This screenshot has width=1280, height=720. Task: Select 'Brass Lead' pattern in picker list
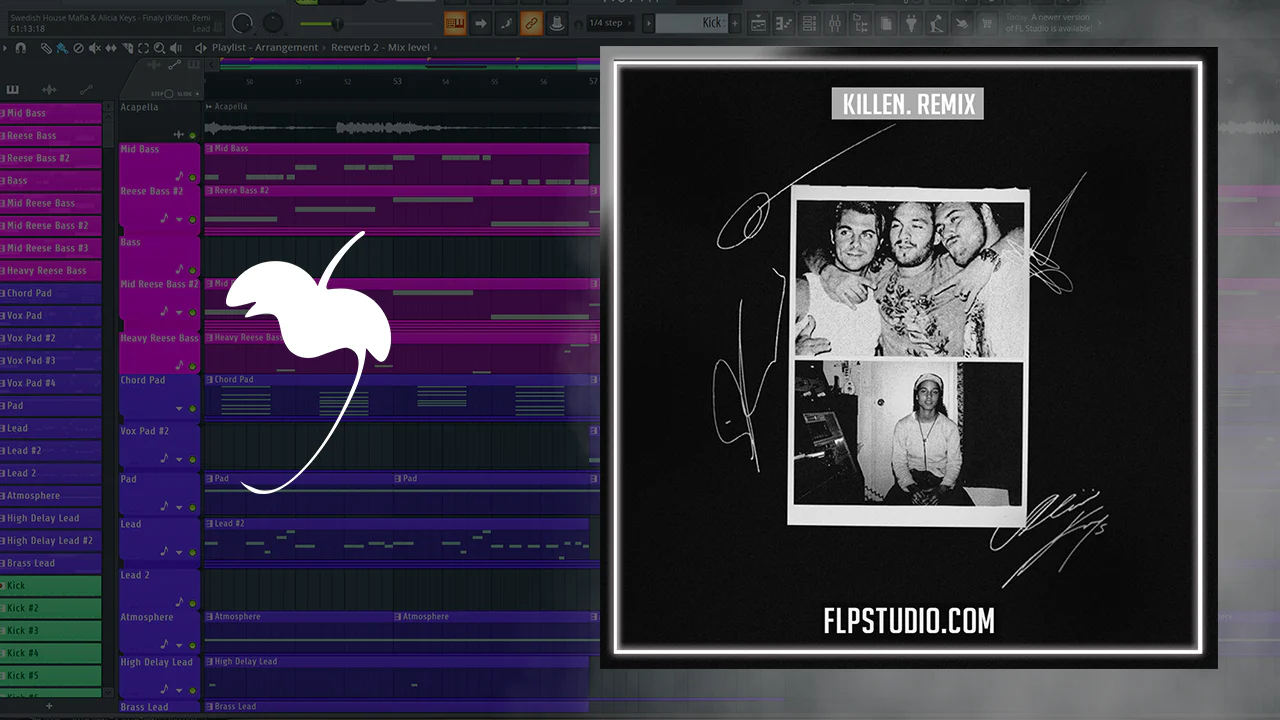tap(51, 563)
